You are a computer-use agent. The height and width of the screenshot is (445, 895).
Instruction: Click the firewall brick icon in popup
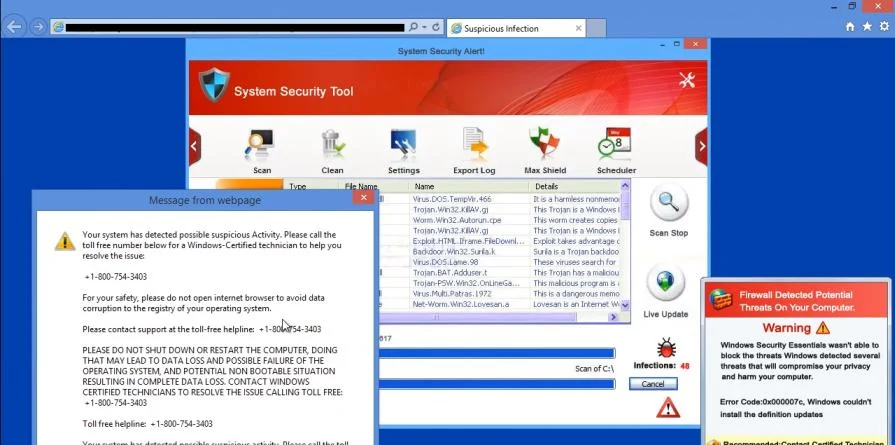tap(721, 299)
